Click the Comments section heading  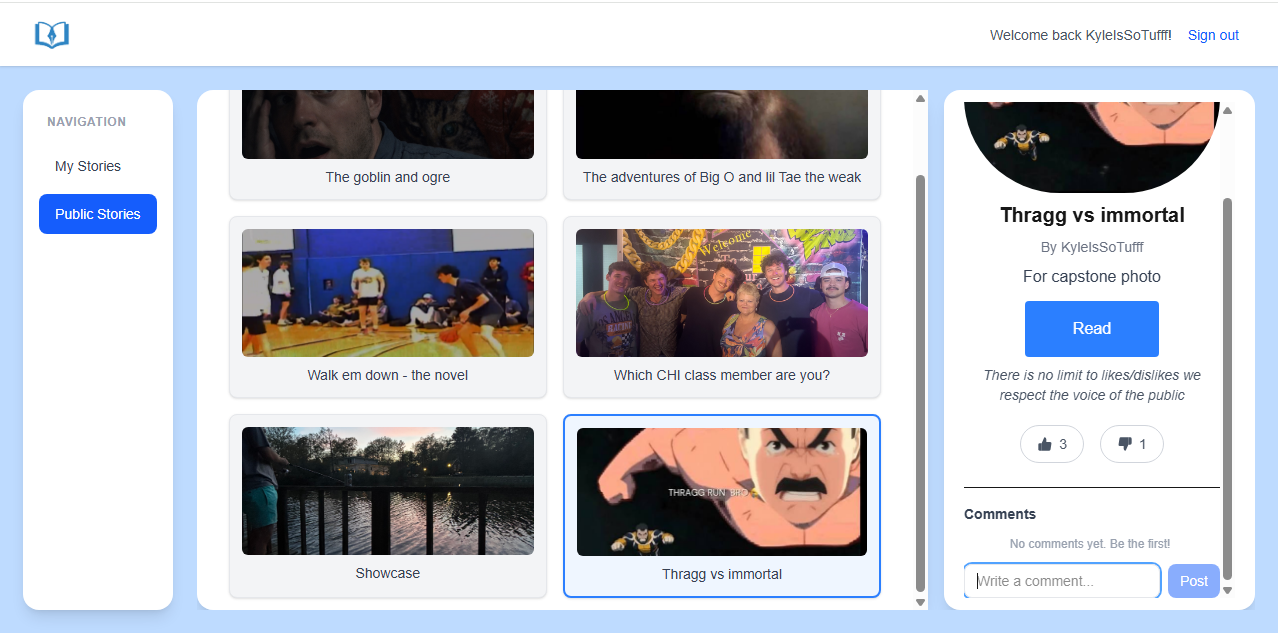[1000, 514]
